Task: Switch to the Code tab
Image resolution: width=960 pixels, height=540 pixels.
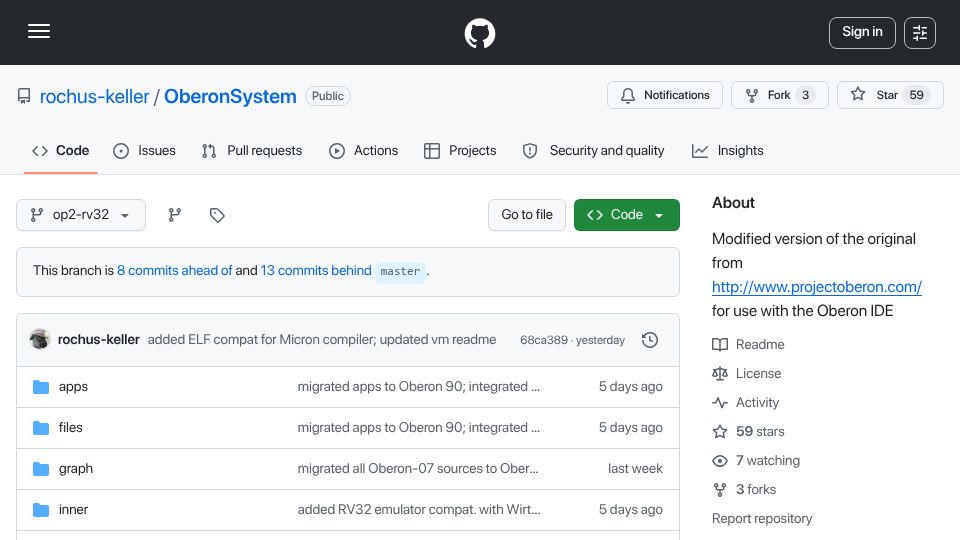Action: point(61,151)
